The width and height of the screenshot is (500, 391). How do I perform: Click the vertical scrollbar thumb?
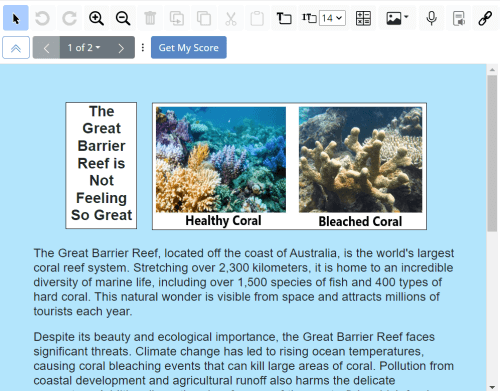coord(492,153)
